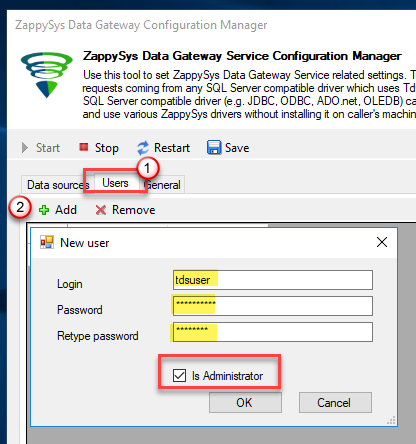Click the Save floppy disk icon

pyautogui.click(x=214, y=147)
